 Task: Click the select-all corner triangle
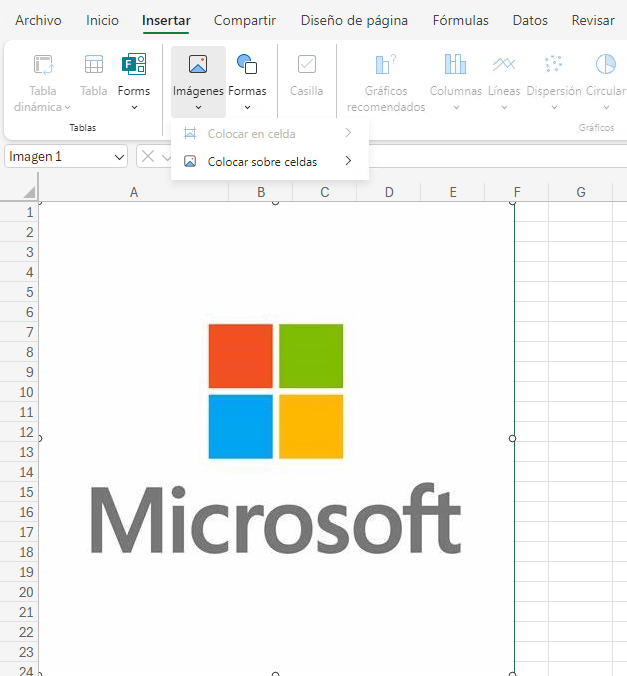(x=29, y=192)
